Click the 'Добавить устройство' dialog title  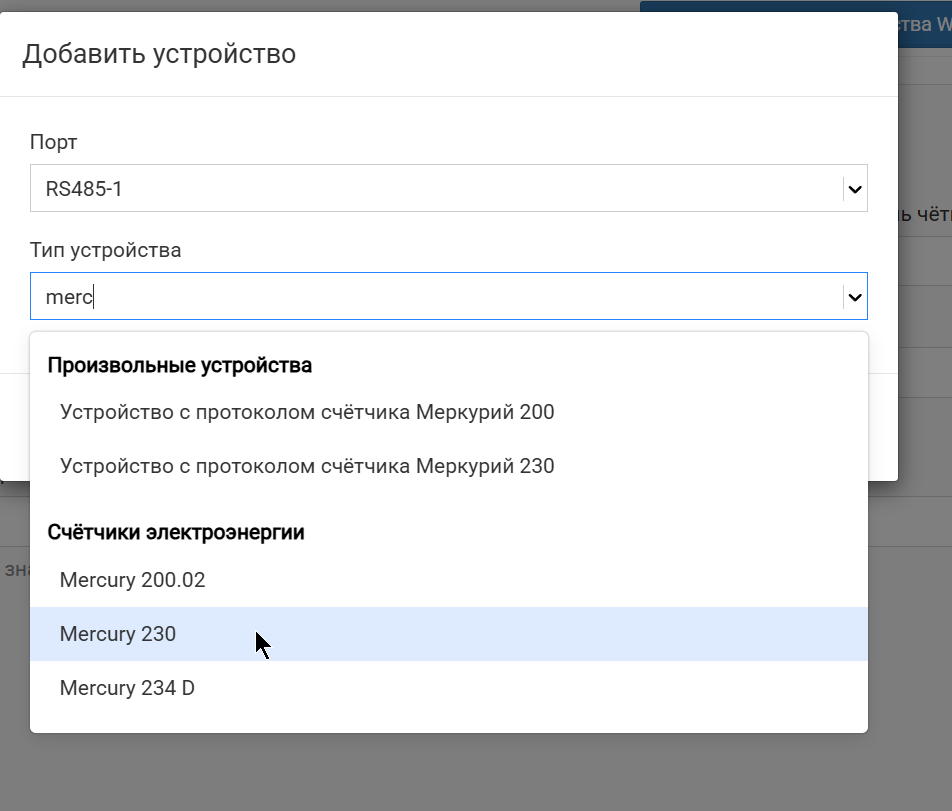[x=159, y=53]
